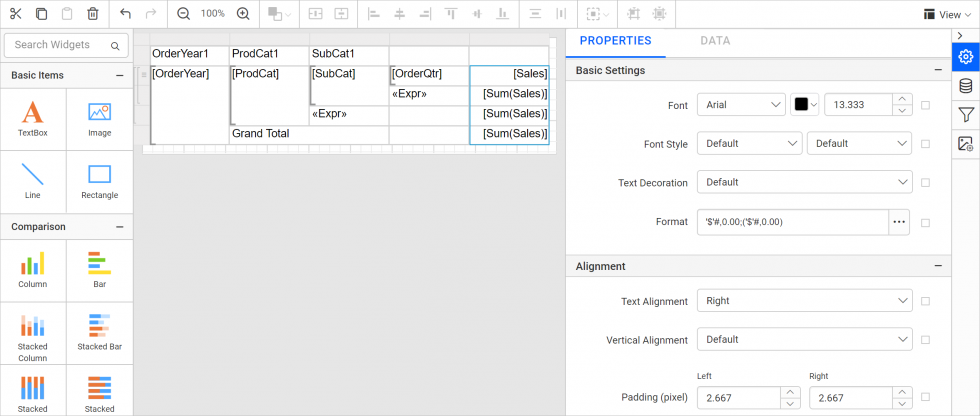This screenshot has width=980, height=416.
Task: Click the align left toolbar icon
Action: pos(374,14)
